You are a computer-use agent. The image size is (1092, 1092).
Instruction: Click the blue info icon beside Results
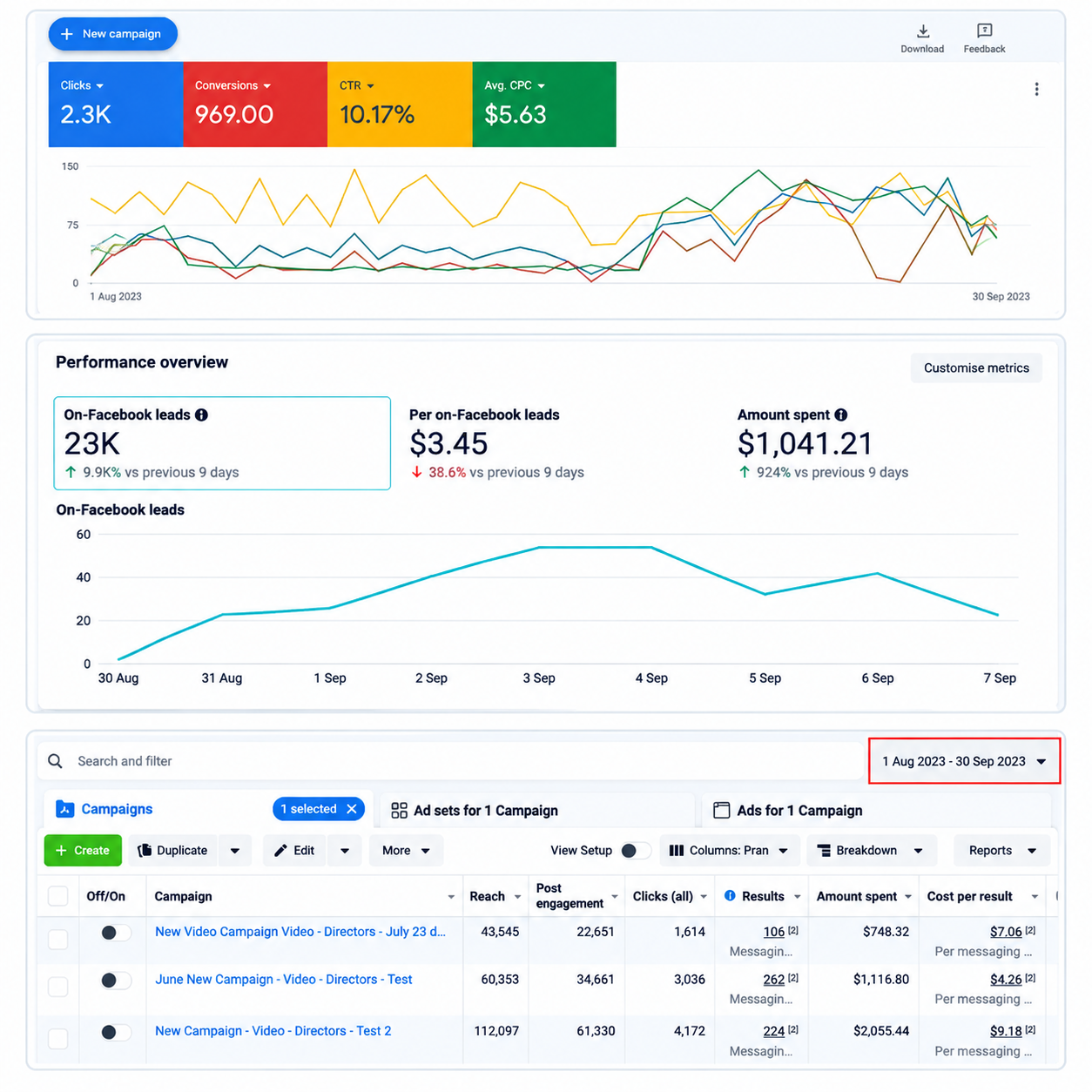pyautogui.click(x=730, y=895)
